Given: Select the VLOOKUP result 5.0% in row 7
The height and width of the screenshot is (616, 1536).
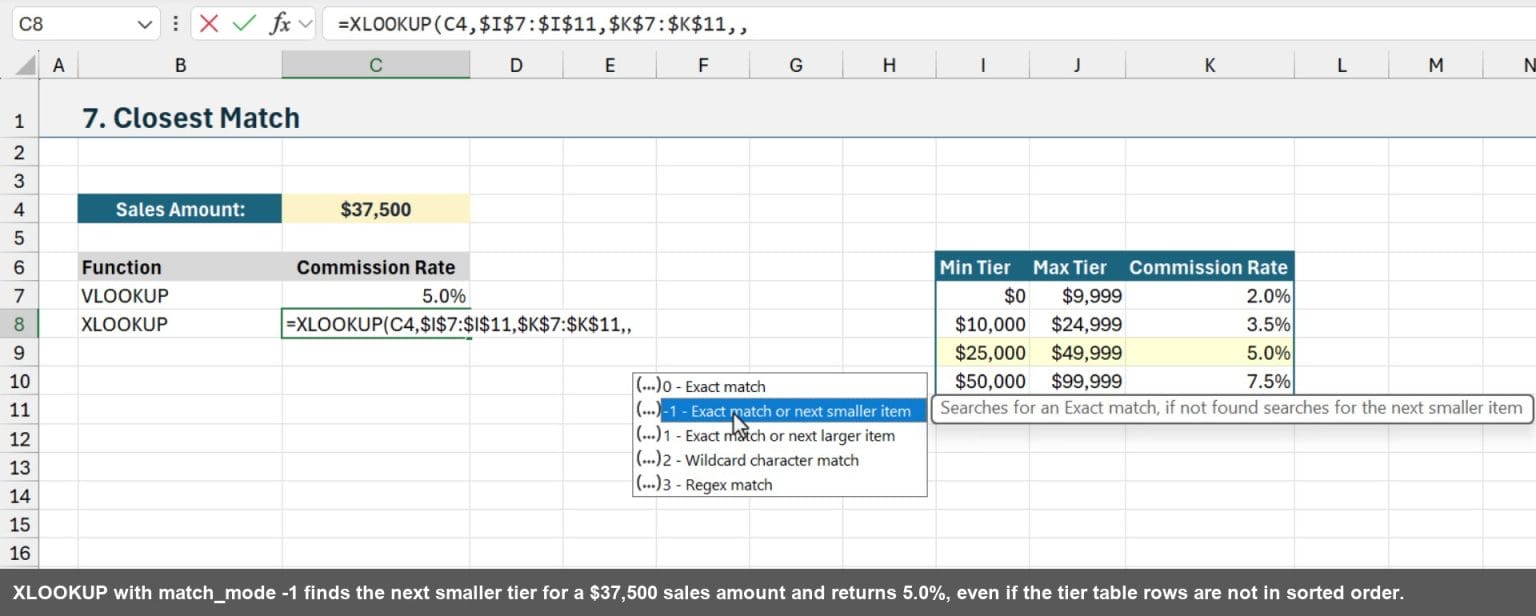Looking at the screenshot, I should 375,296.
